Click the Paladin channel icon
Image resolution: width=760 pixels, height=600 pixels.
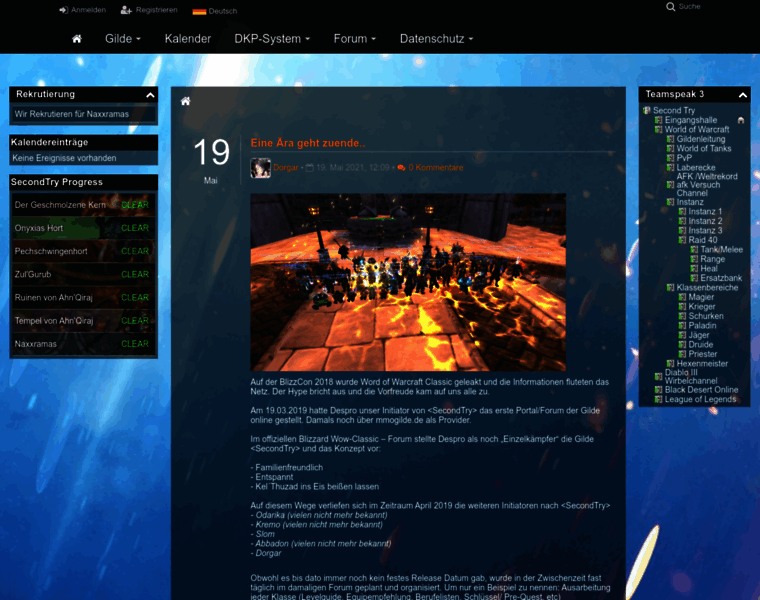pyautogui.click(x=682, y=326)
